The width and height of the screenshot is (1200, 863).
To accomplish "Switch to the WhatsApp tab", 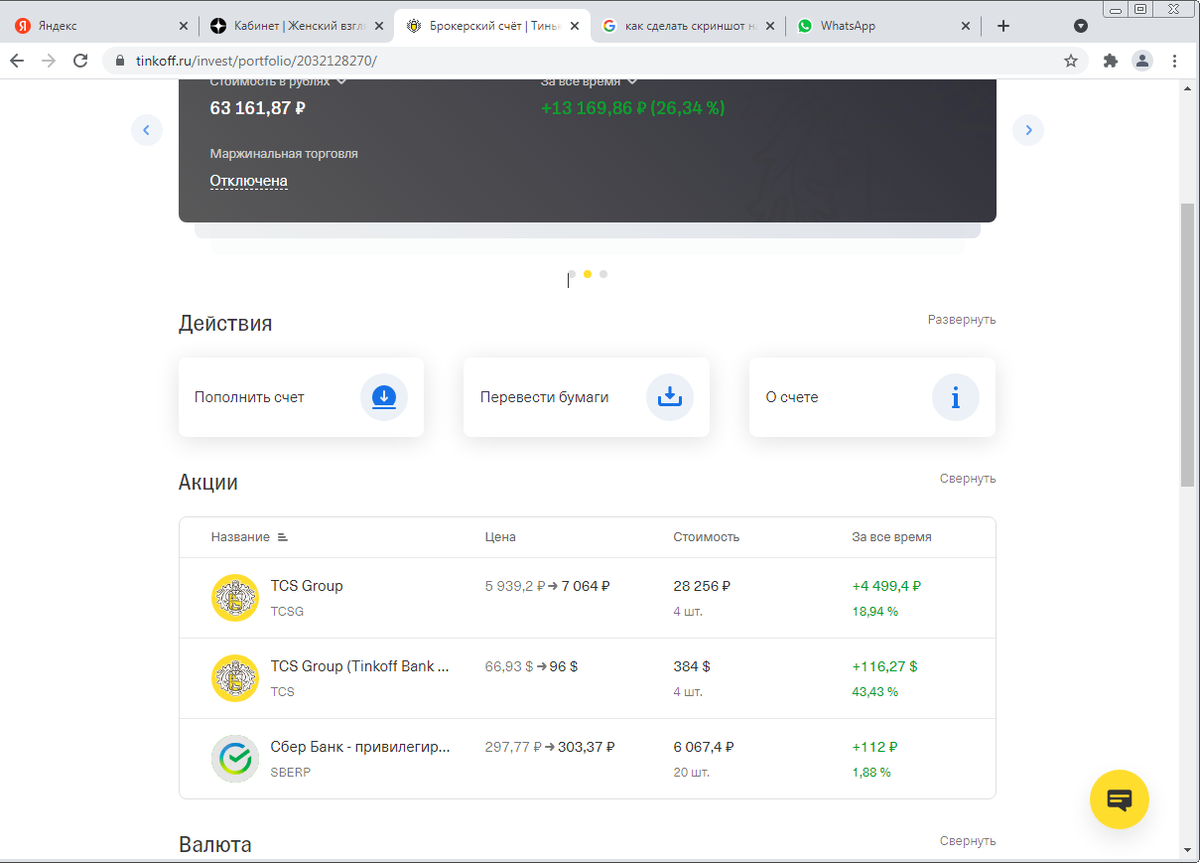I will [x=883, y=26].
